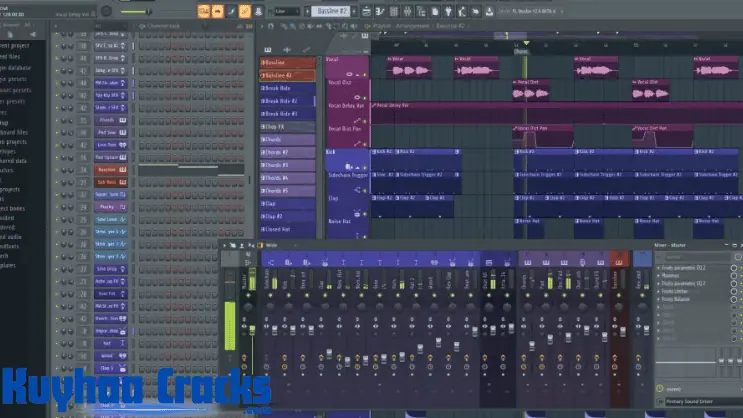Click the plus icon above pattern picker
The width and height of the screenshot is (743, 418).
pyautogui.click(x=287, y=49)
